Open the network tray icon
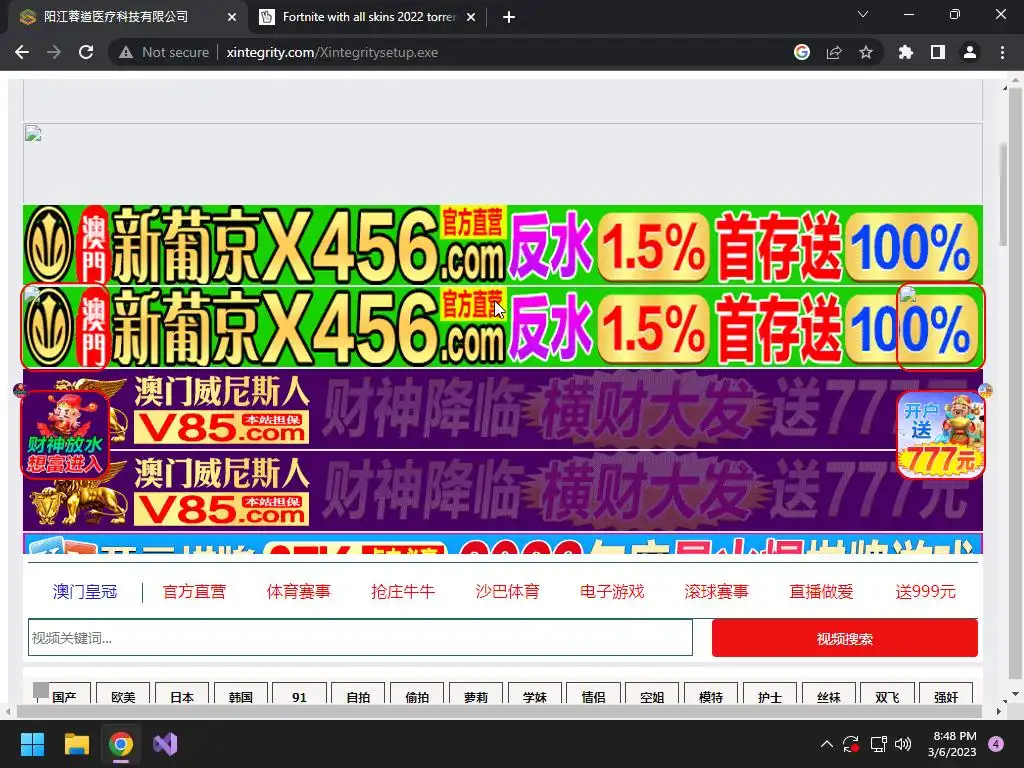 (x=878, y=744)
